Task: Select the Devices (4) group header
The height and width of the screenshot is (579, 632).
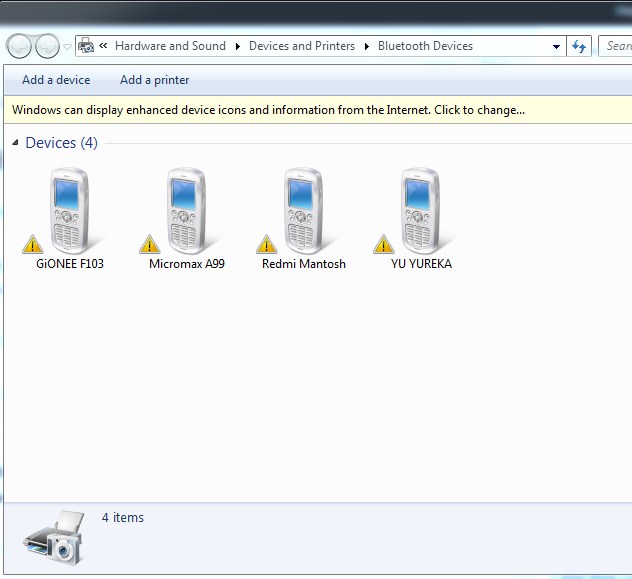Action: tap(61, 143)
